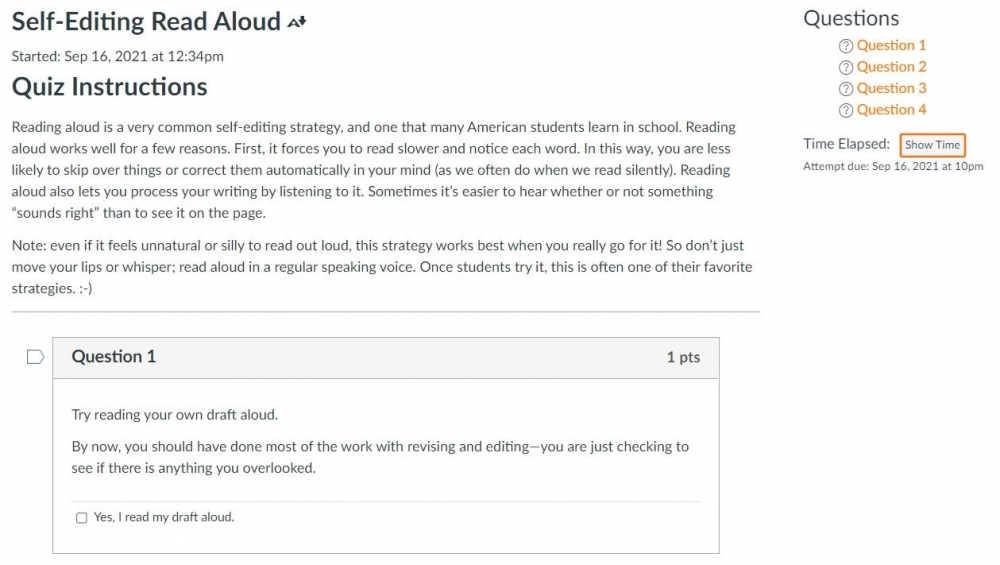Viewport: 1000px width, 565px height.
Task: Click the question mark icon beside Question 3
Action: pos(846,89)
